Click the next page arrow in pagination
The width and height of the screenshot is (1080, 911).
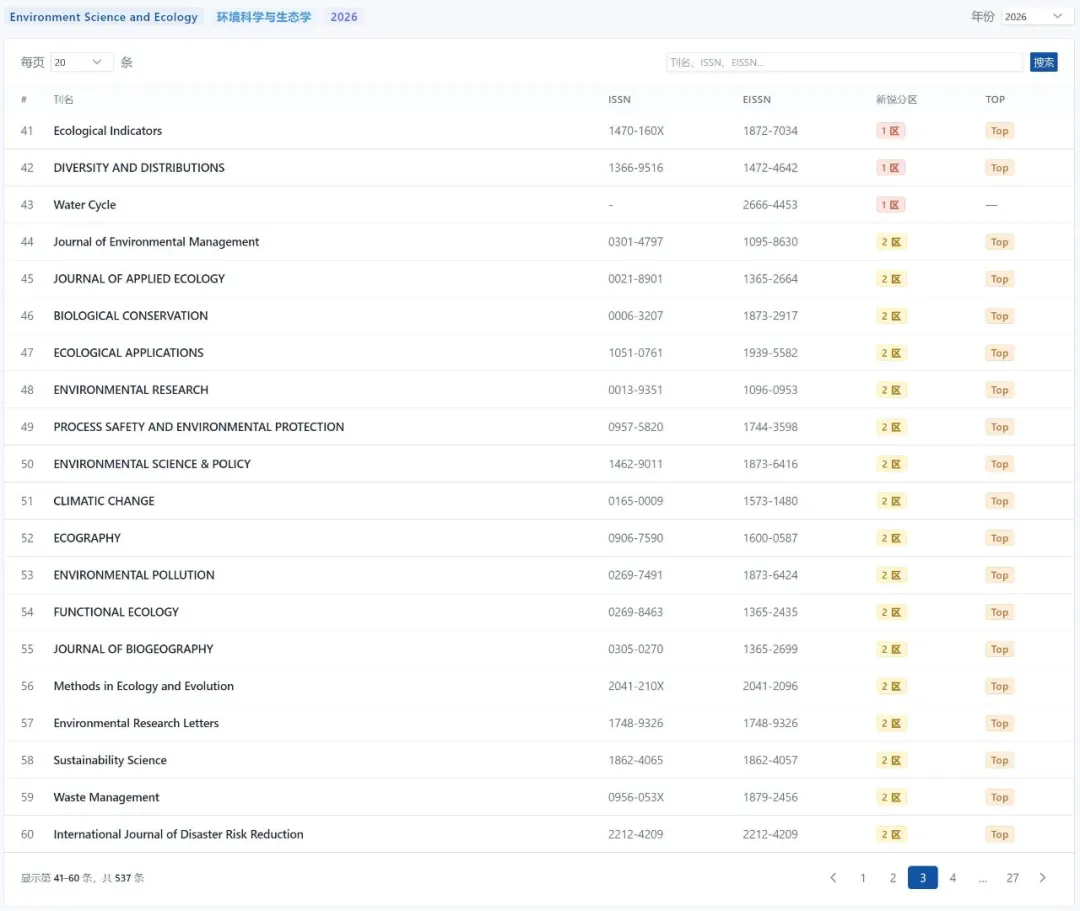[x=1042, y=878]
